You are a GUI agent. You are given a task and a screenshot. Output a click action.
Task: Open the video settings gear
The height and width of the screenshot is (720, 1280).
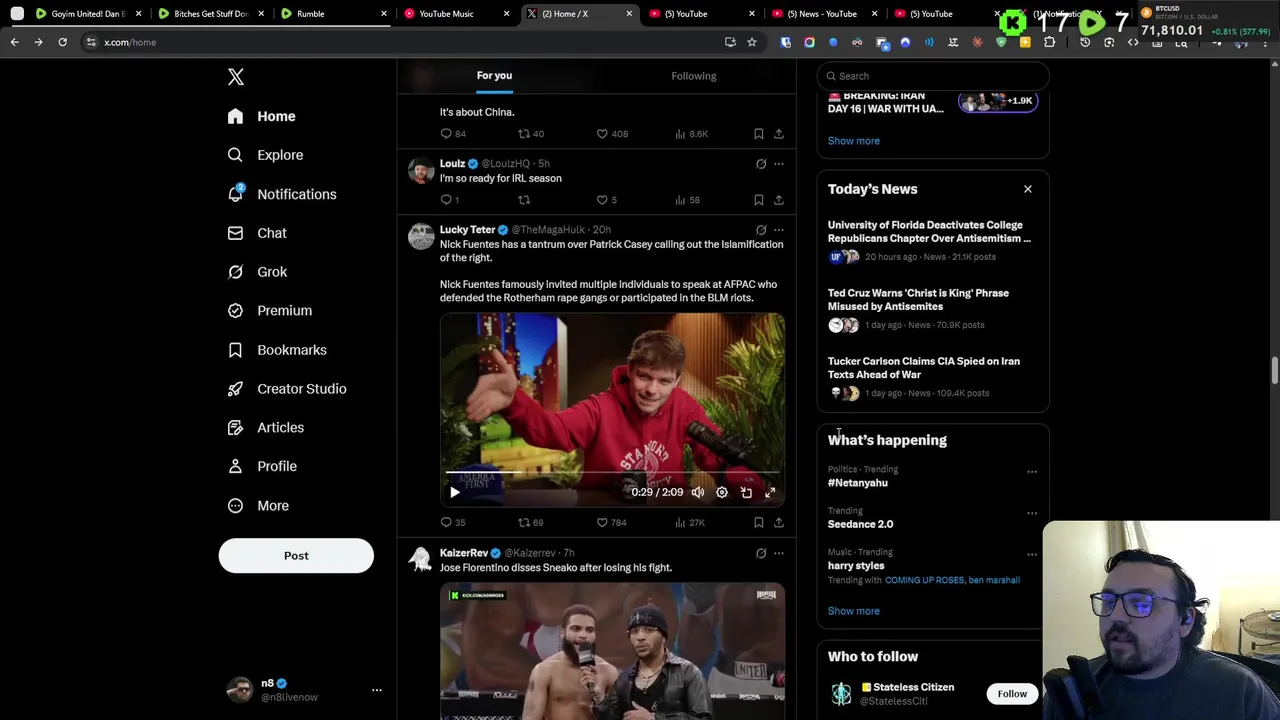coord(722,492)
